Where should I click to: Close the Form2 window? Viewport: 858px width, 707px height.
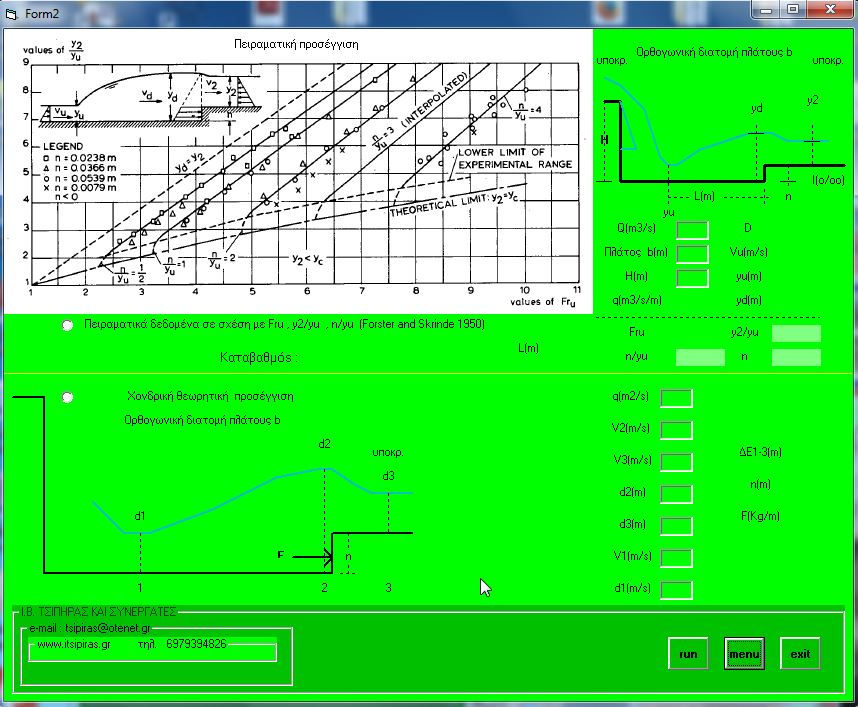[831, 10]
